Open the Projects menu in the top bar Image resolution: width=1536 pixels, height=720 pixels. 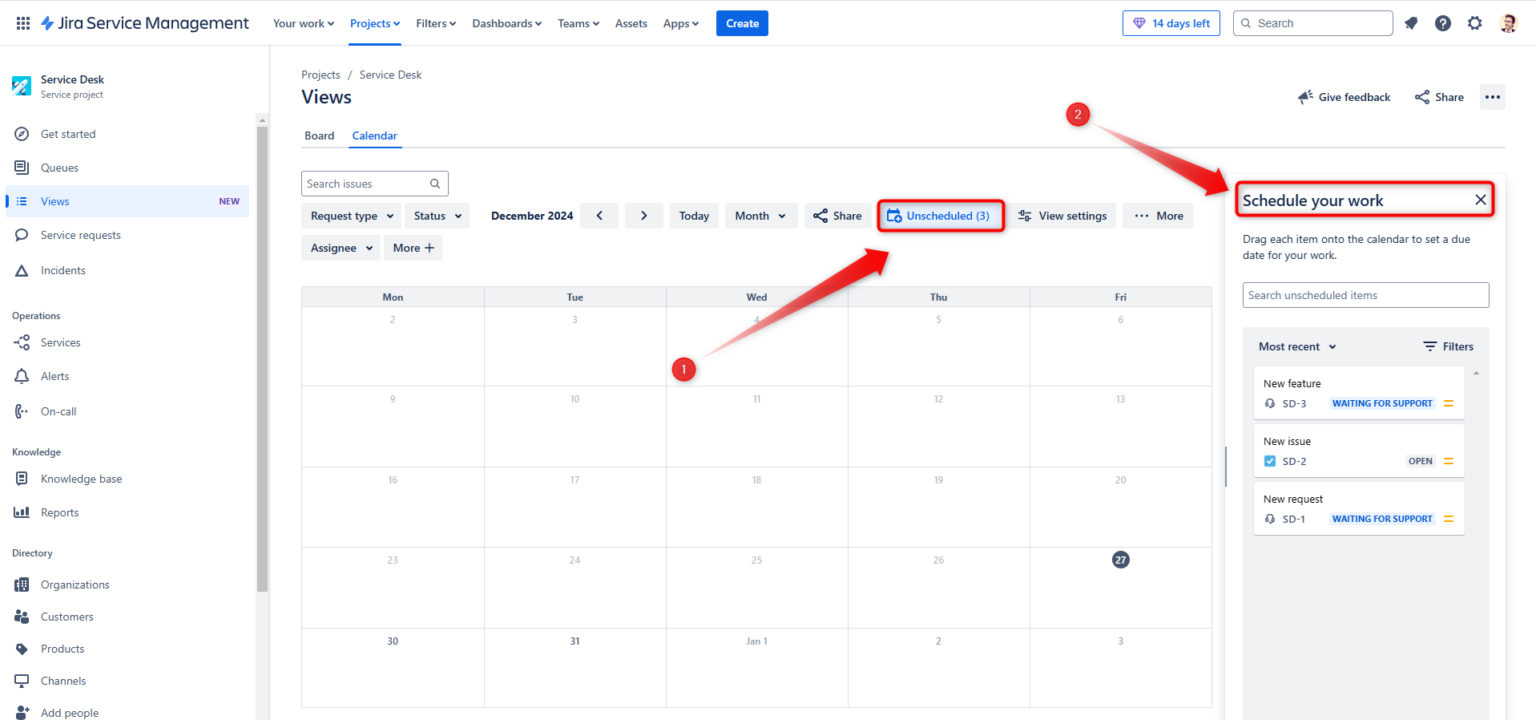pyautogui.click(x=374, y=22)
